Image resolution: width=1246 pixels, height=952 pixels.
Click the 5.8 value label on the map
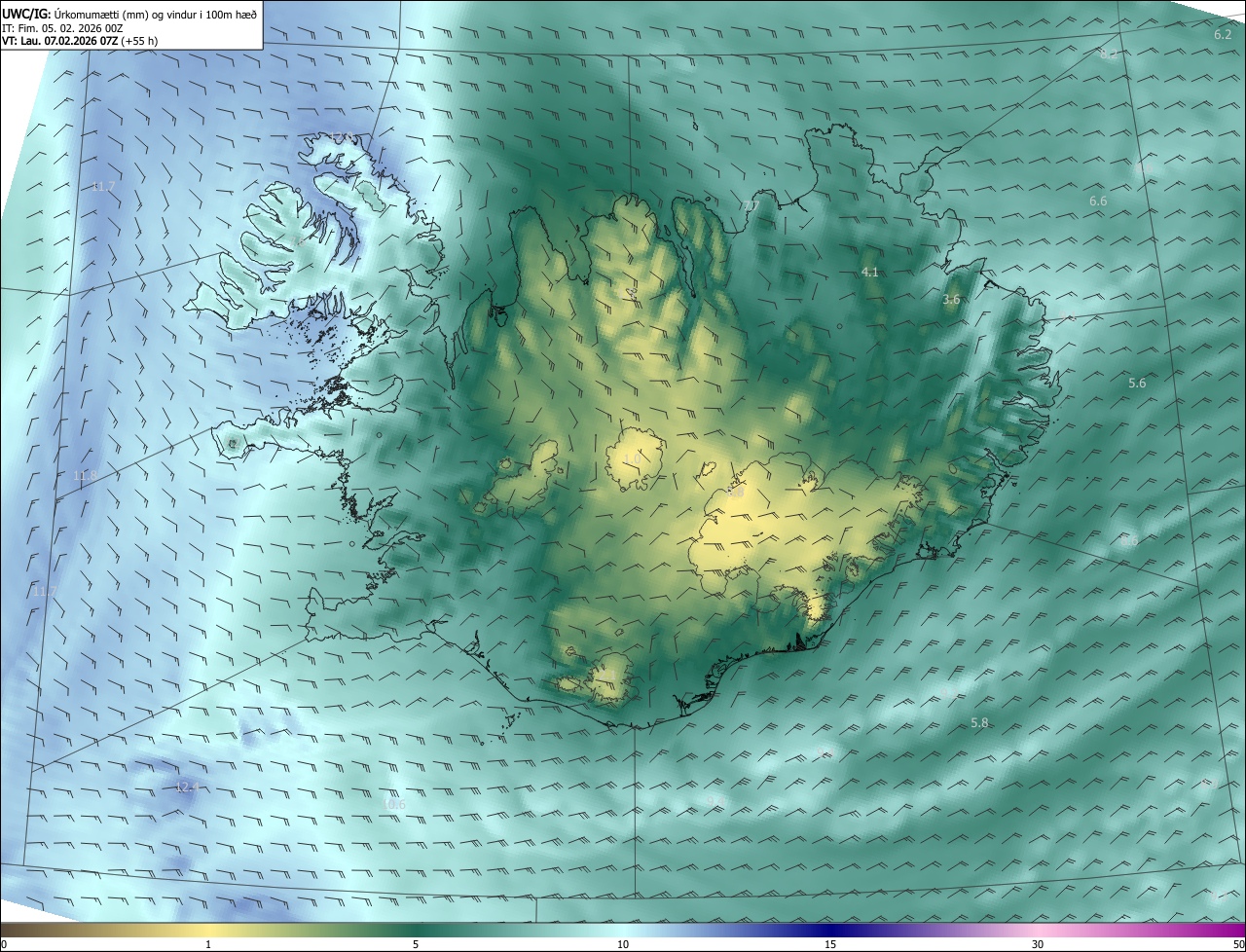point(980,723)
